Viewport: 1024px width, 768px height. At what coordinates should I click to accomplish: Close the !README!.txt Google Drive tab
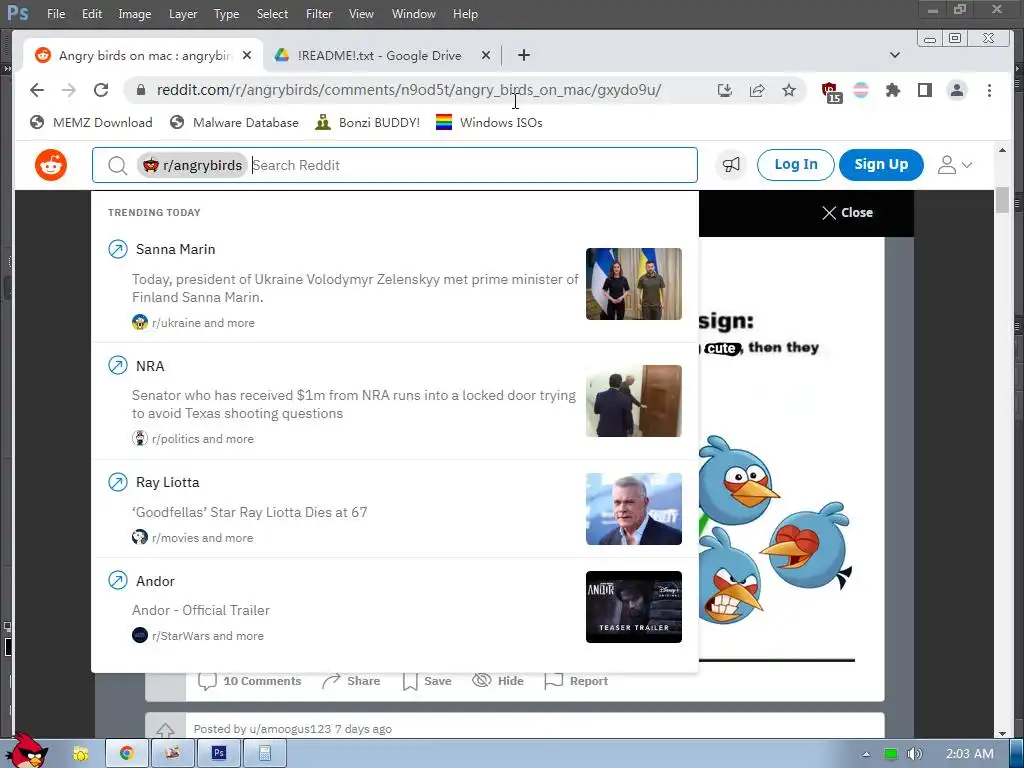tap(486, 56)
